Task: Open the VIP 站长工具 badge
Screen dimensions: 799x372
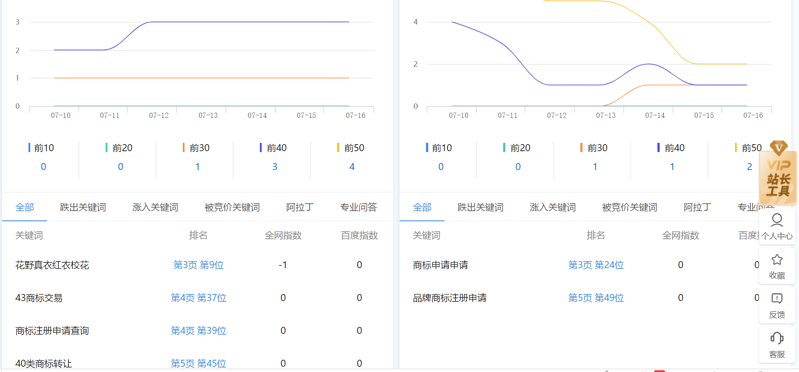Action: pyautogui.click(x=777, y=173)
